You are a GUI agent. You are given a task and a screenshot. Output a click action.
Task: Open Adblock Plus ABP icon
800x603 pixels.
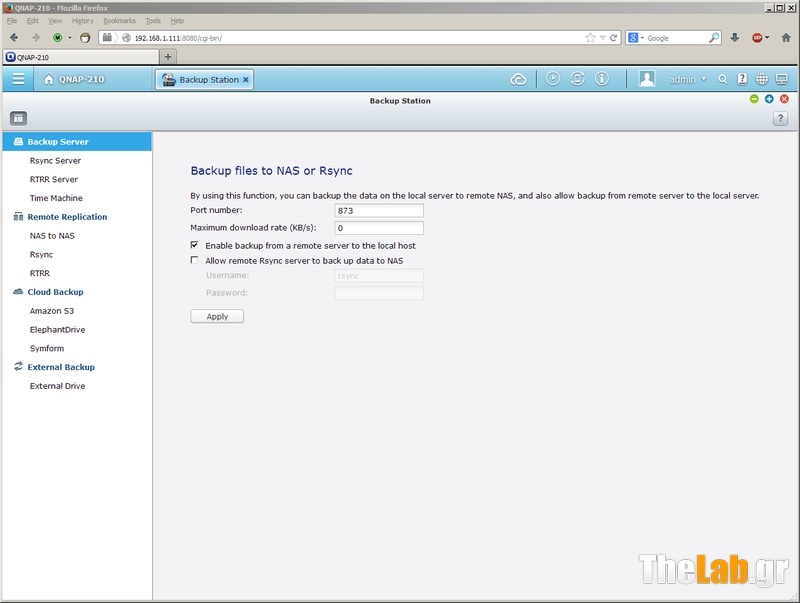coord(757,38)
